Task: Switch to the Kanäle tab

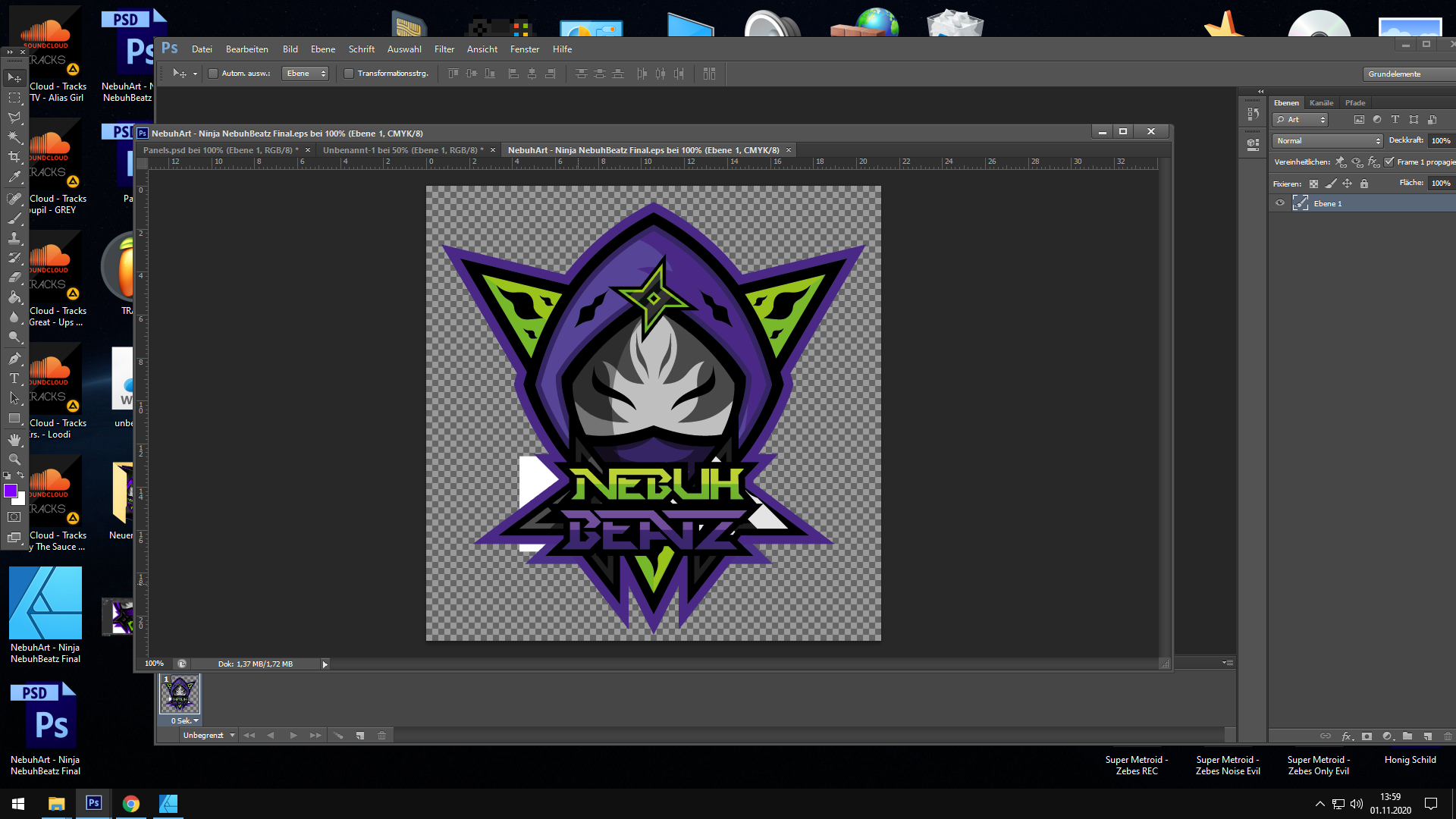Action: click(1321, 103)
